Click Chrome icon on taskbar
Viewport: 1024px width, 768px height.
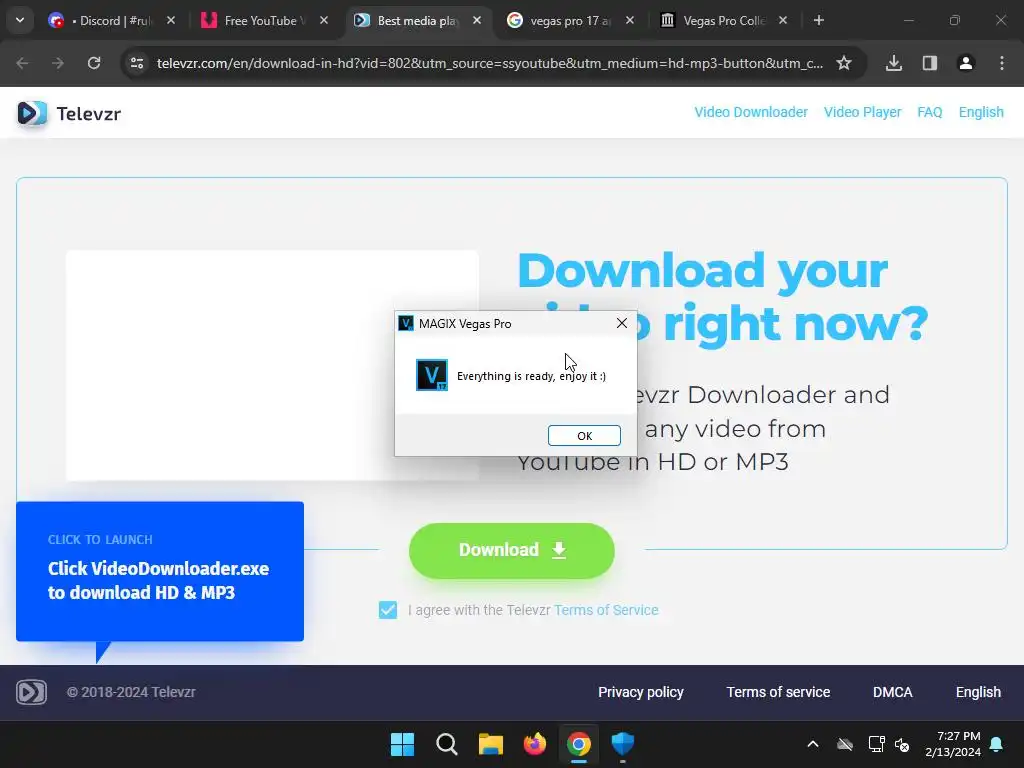coord(579,744)
